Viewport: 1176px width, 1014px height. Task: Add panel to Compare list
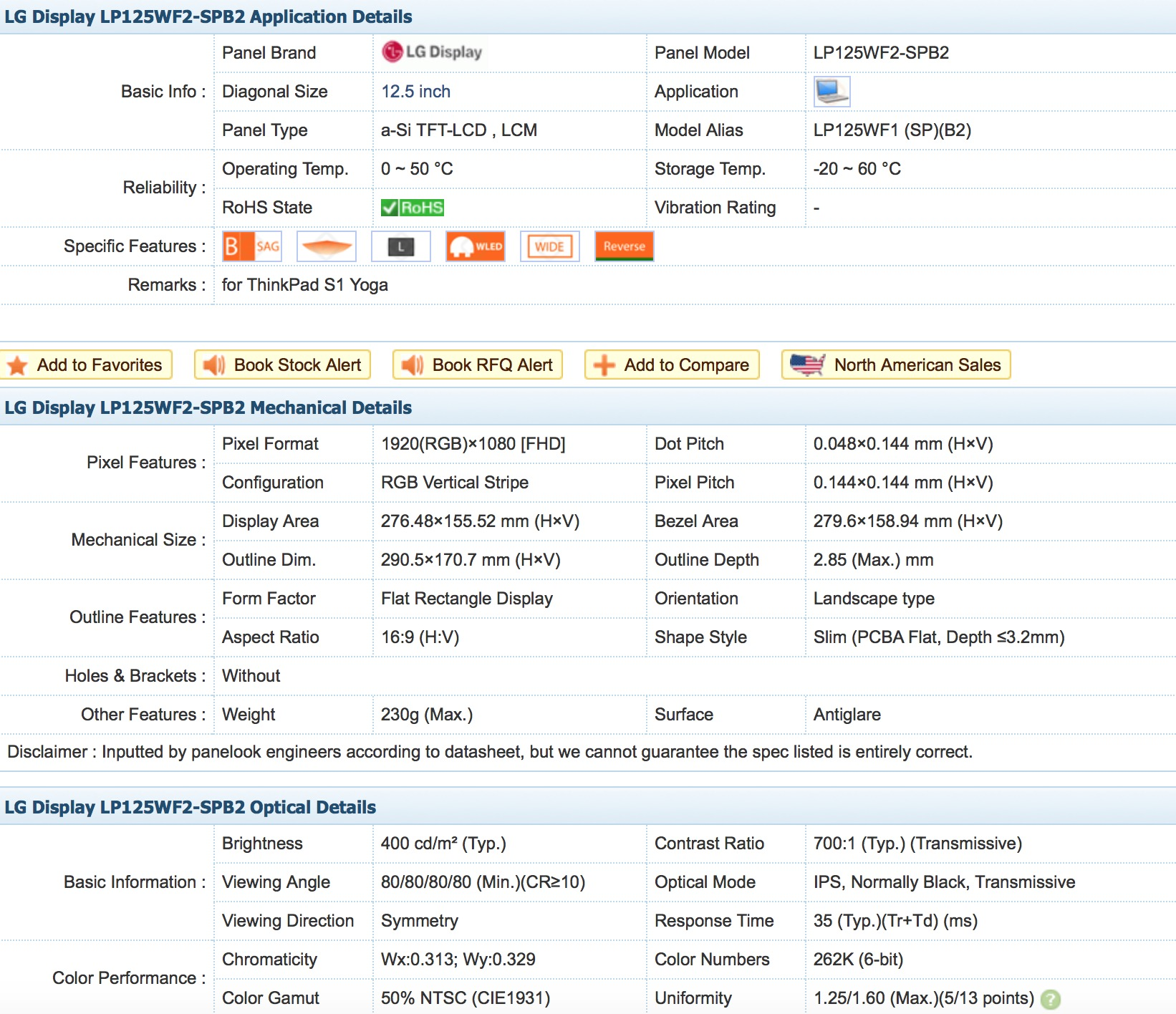[x=672, y=364]
